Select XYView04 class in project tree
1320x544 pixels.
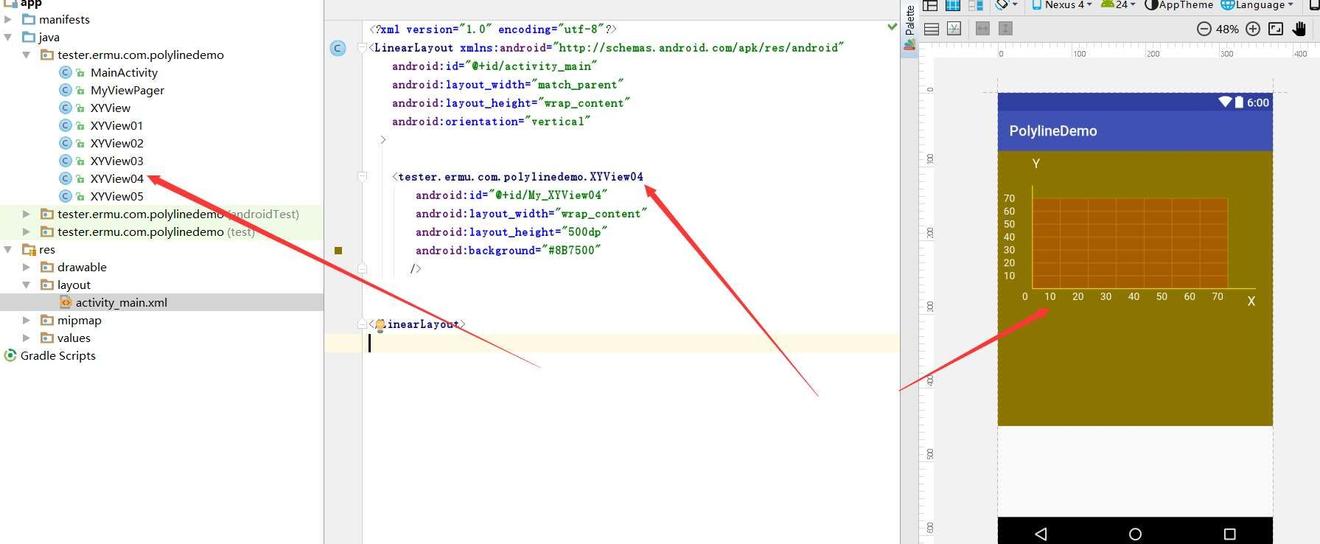coord(116,179)
